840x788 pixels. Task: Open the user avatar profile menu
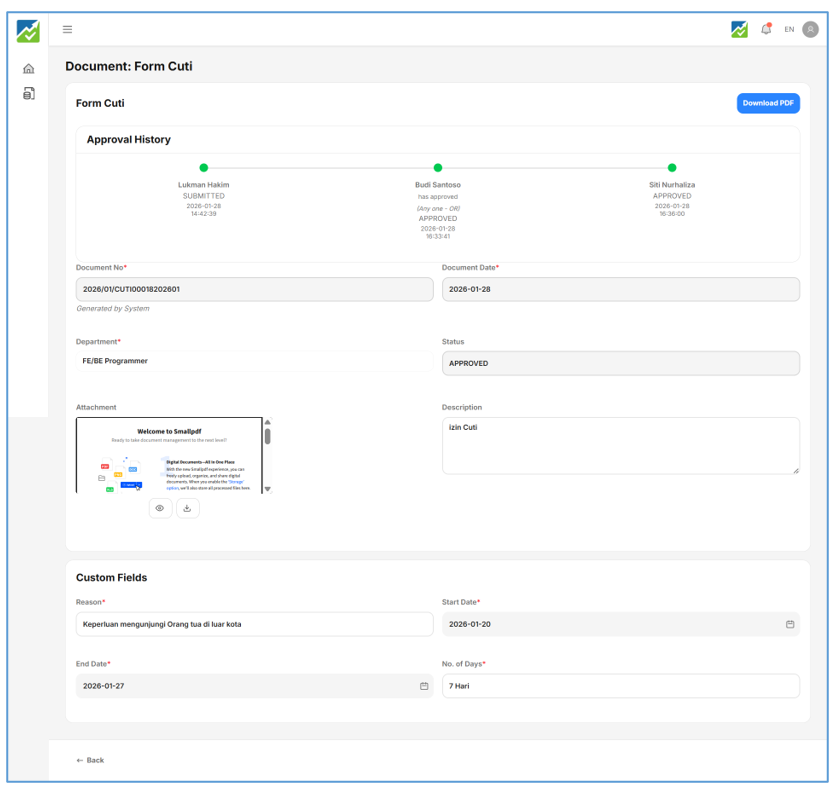click(x=810, y=29)
